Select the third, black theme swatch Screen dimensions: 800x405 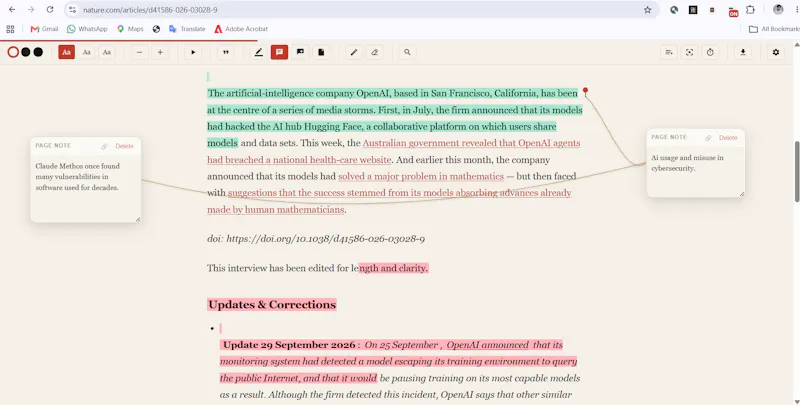point(38,52)
